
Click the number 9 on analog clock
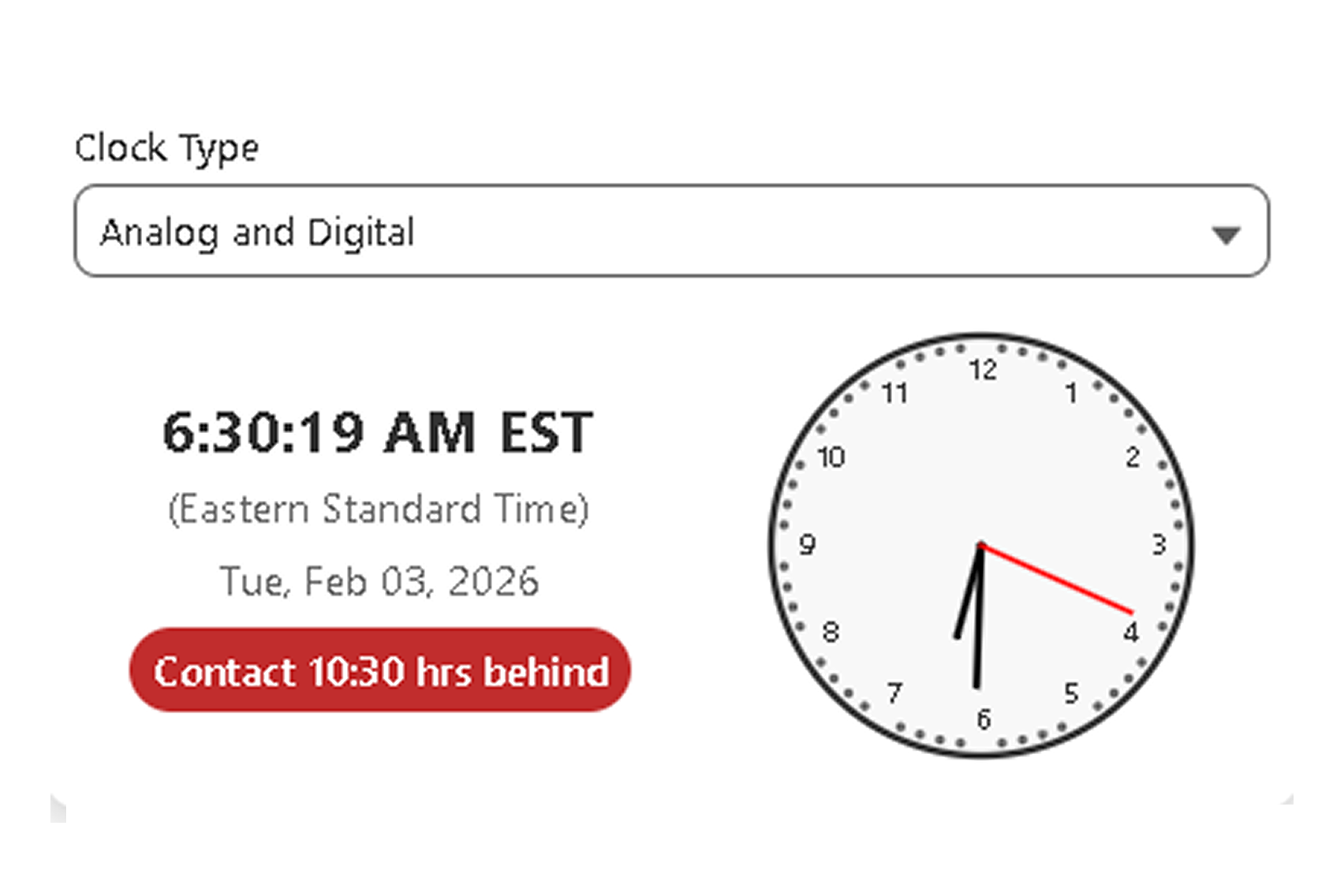pyautogui.click(x=807, y=544)
